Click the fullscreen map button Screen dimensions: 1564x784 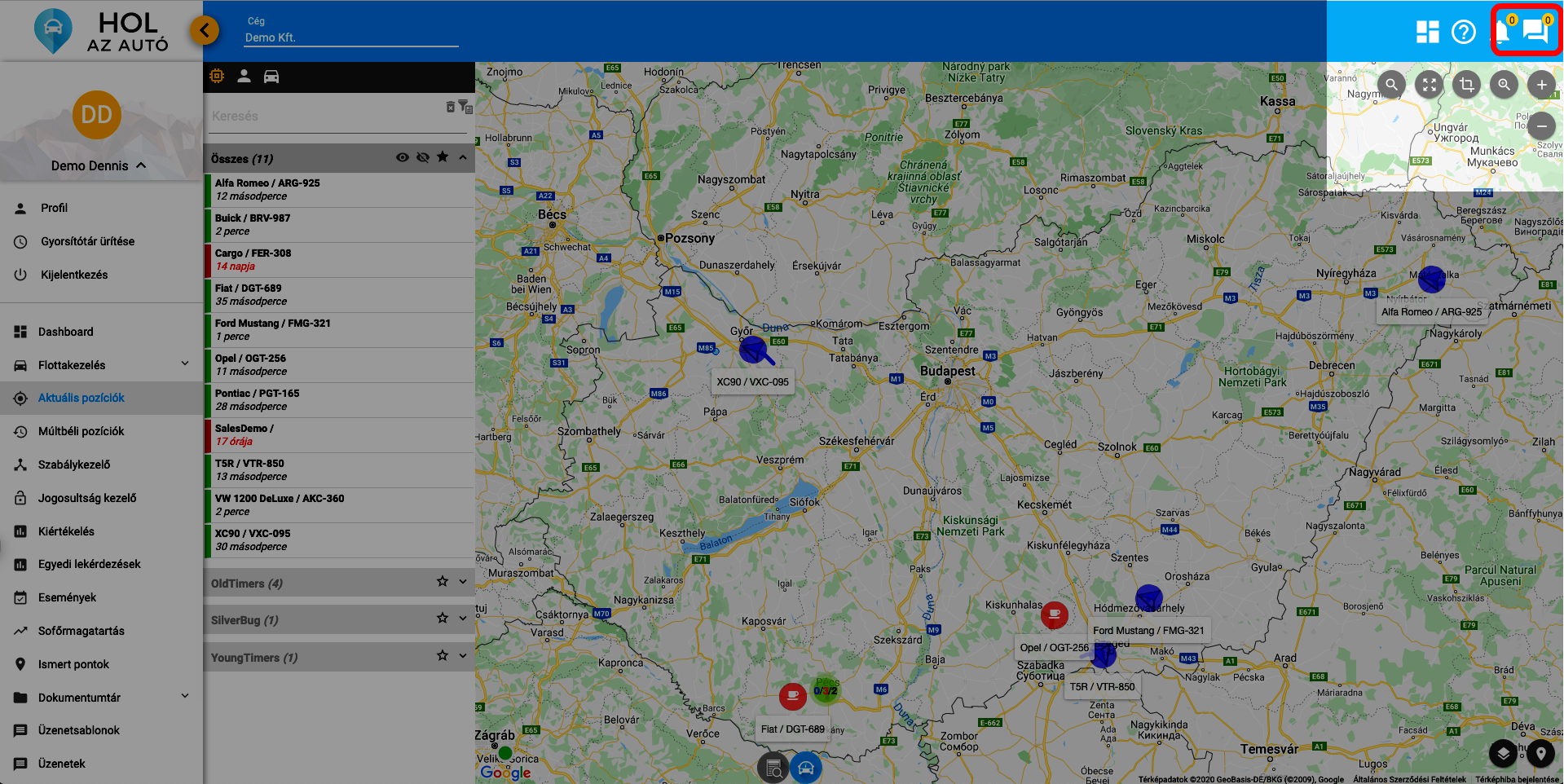pos(1429,85)
